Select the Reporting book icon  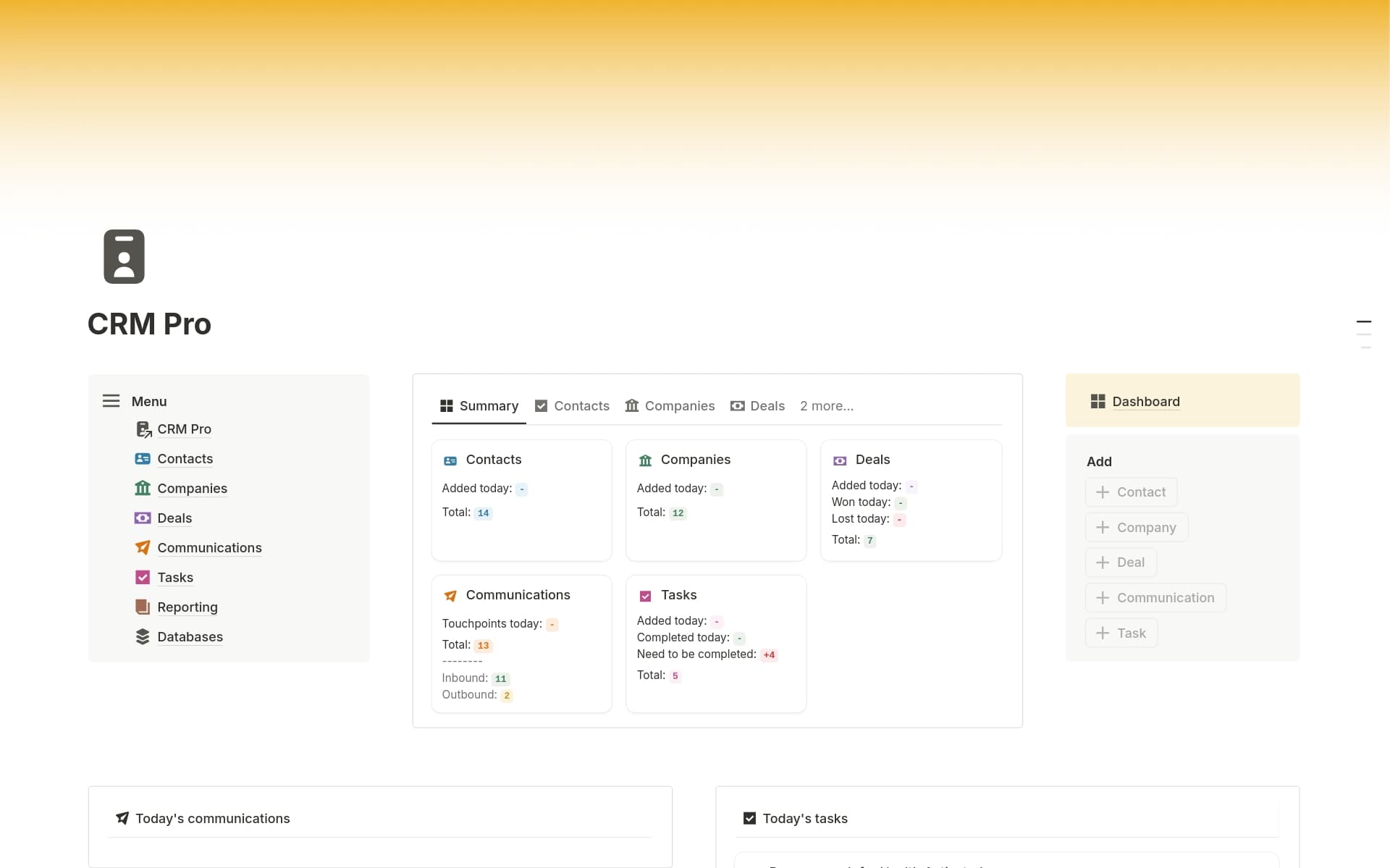tap(142, 607)
